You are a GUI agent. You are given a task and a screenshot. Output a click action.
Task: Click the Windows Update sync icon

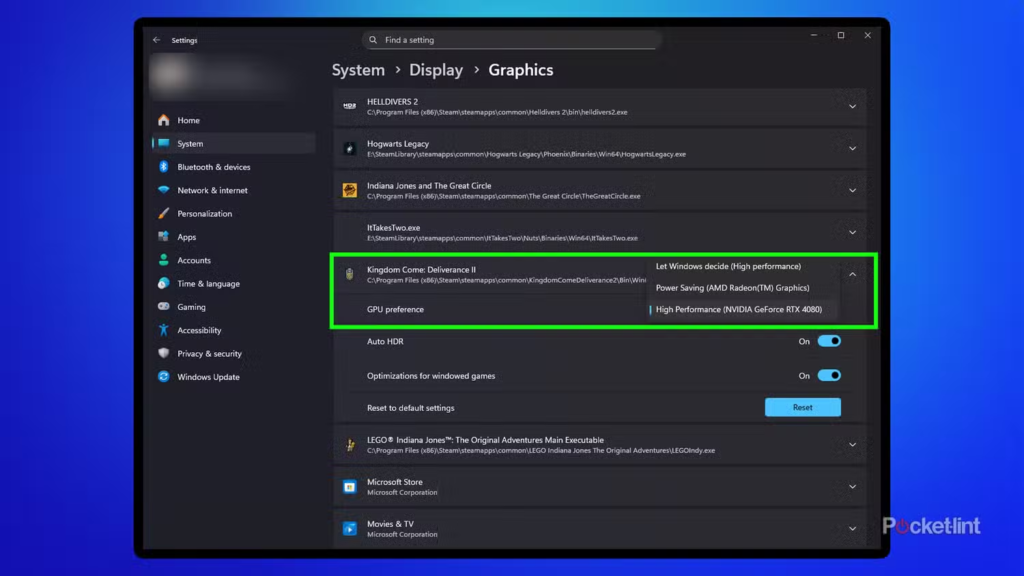[x=163, y=377]
